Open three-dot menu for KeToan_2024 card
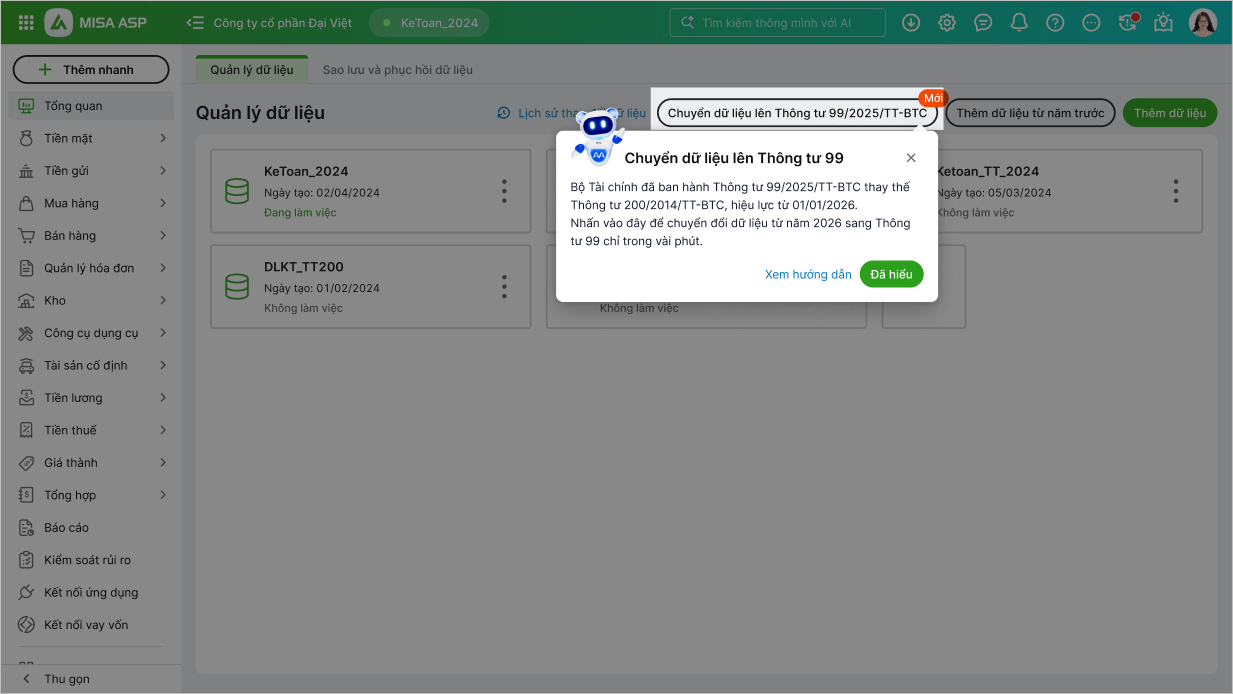The image size is (1233, 694). point(504,190)
